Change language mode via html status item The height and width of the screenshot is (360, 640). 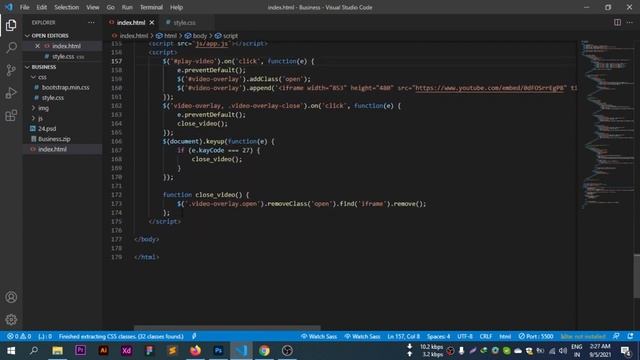pyautogui.click(x=505, y=336)
